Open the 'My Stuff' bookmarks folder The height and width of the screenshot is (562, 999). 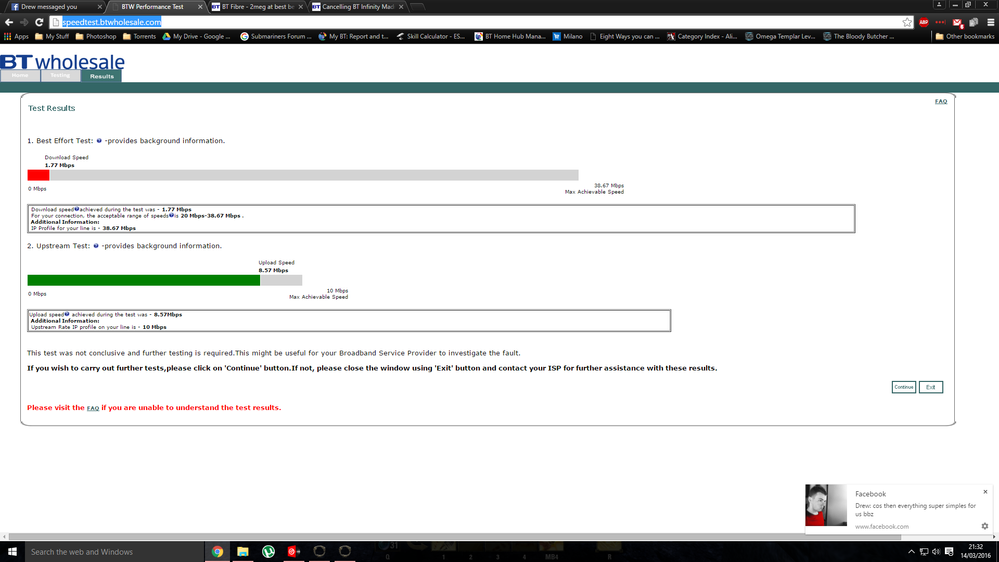(x=52, y=36)
